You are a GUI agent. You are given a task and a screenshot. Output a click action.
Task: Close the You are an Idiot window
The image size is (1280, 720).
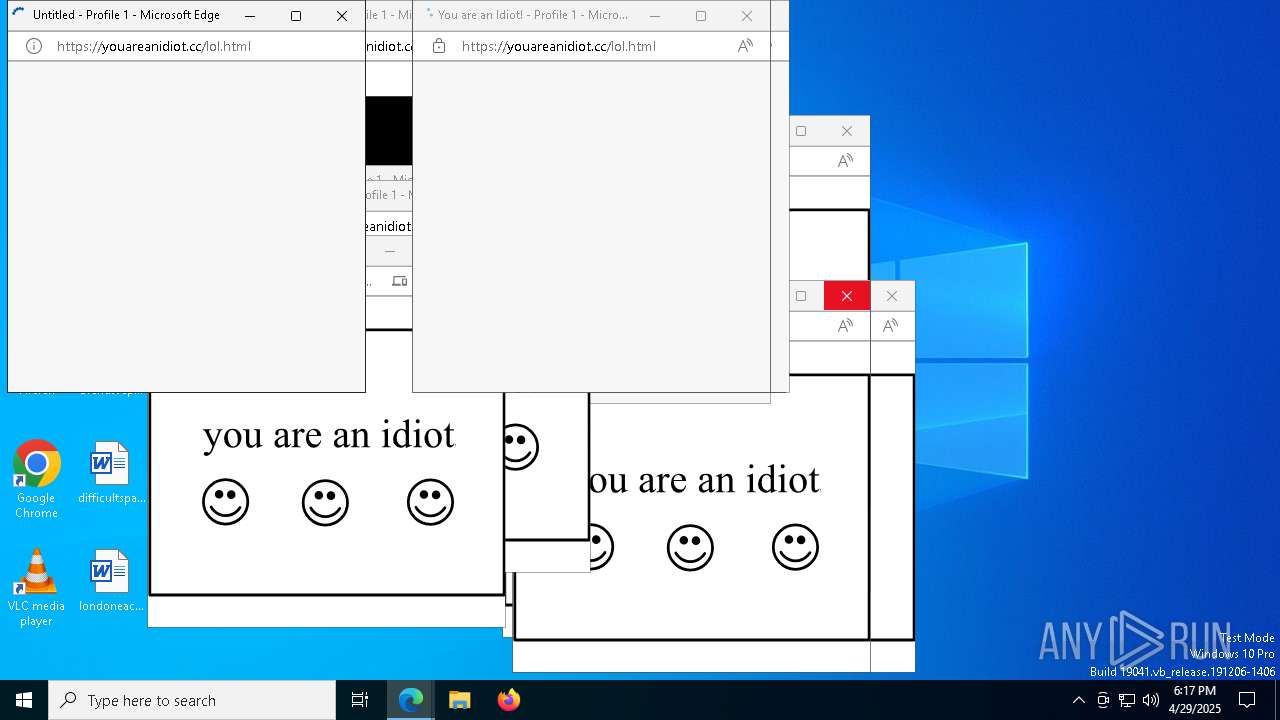pos(747,16)
